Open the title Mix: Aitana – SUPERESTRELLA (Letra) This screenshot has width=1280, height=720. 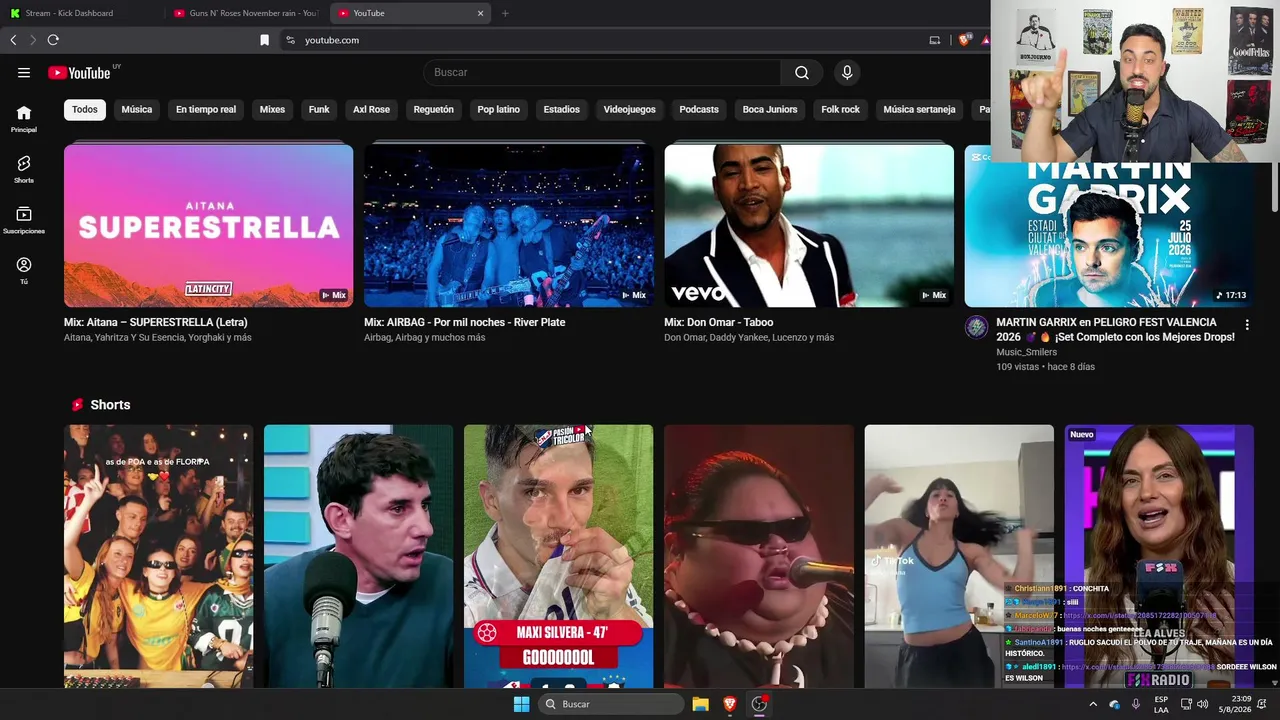(156, 322)
